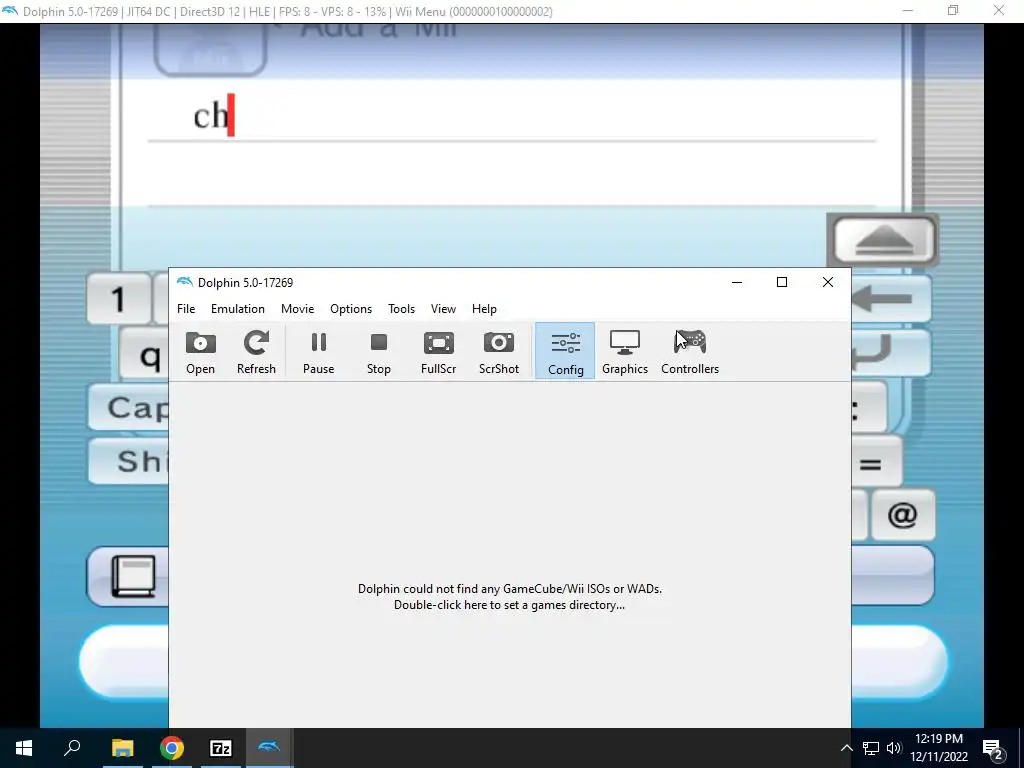Open the Help menu
1024x768 pixels.
[x=484, y=309]
